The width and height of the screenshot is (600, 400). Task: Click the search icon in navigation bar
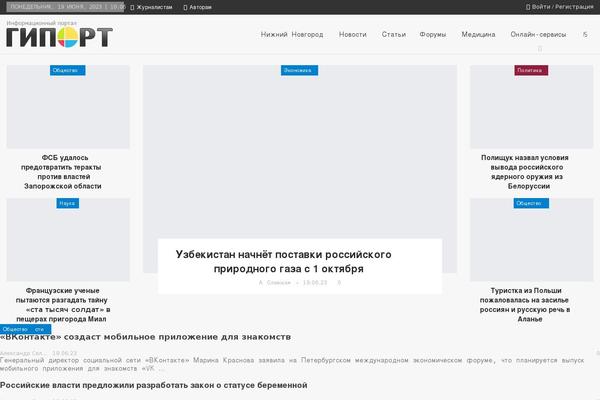[585, 34]
